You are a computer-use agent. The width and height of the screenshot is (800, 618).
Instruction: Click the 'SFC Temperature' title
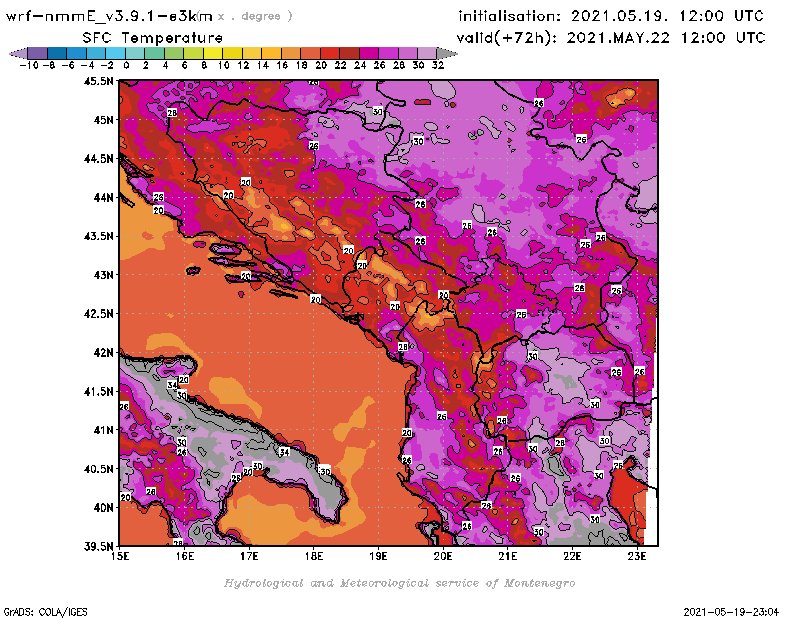coord(153,38)
